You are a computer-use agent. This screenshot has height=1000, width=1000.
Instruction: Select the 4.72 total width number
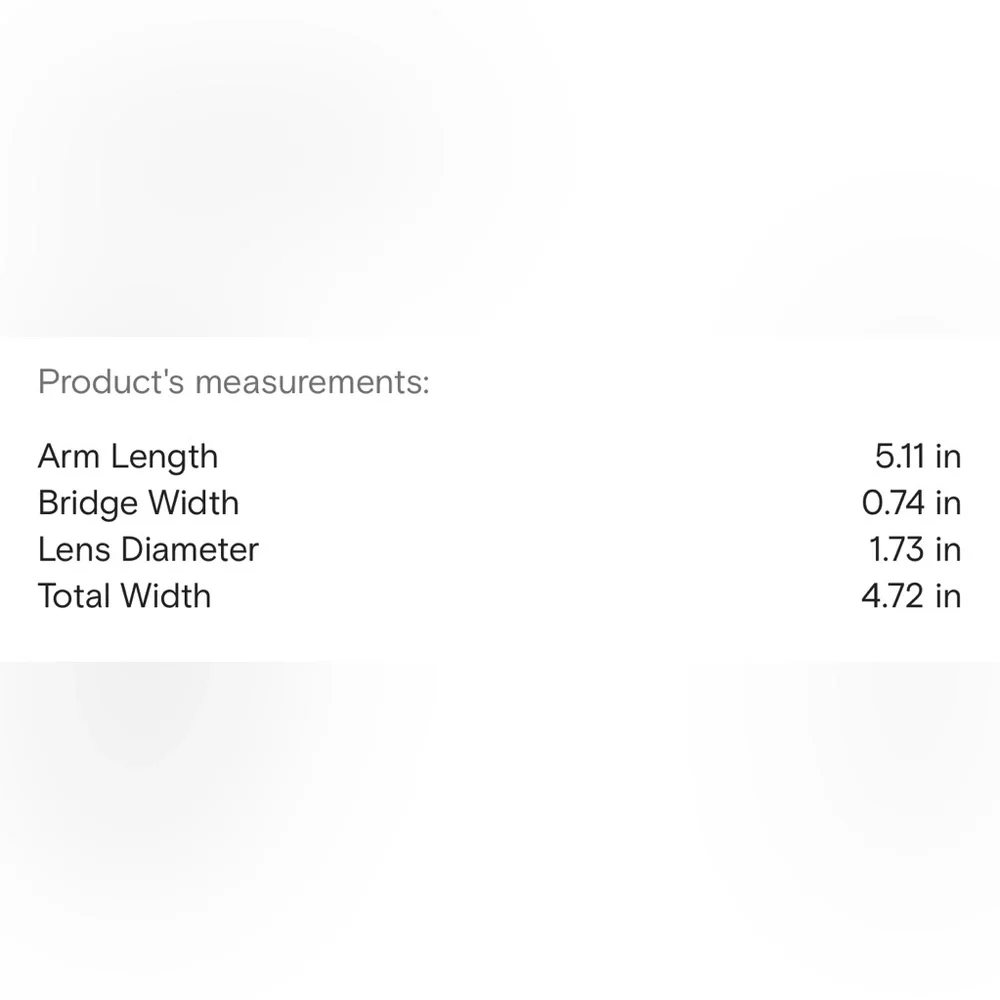892,596
